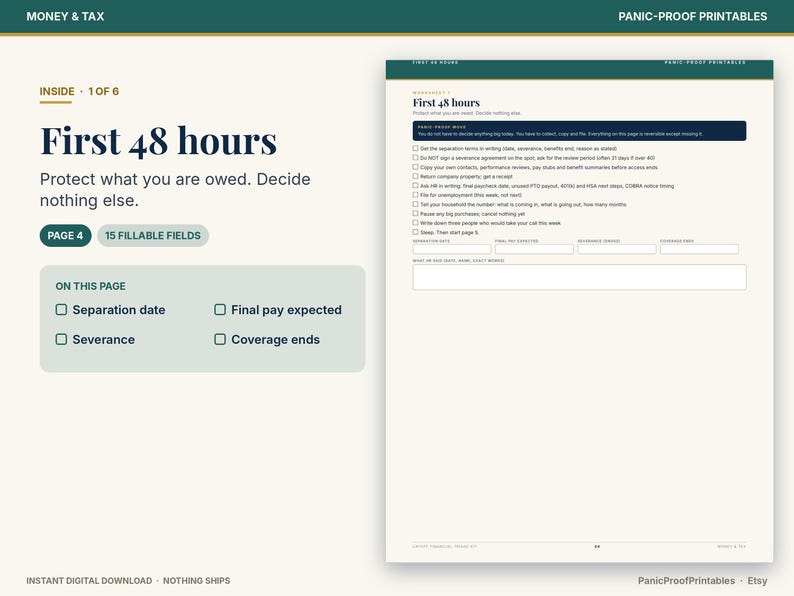Check the Coverage ends box
794x596 pixels.
220,339
